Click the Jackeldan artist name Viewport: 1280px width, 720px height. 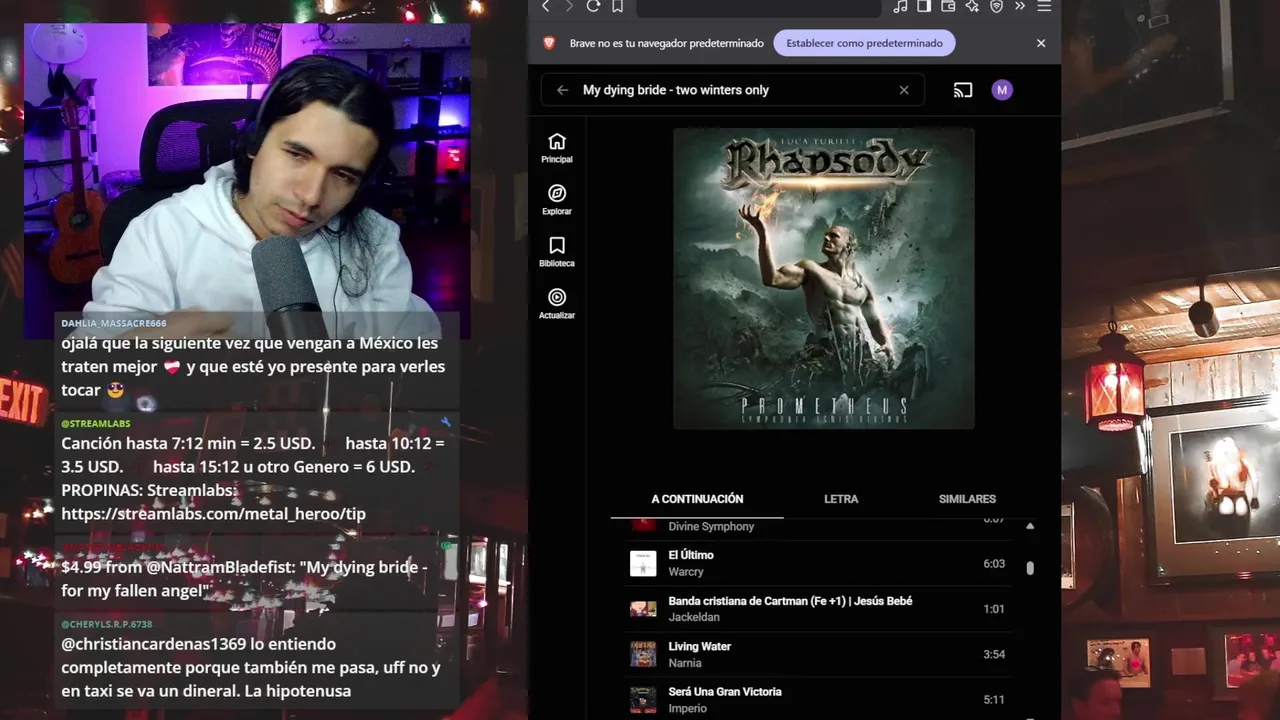(x=694, y=617)
